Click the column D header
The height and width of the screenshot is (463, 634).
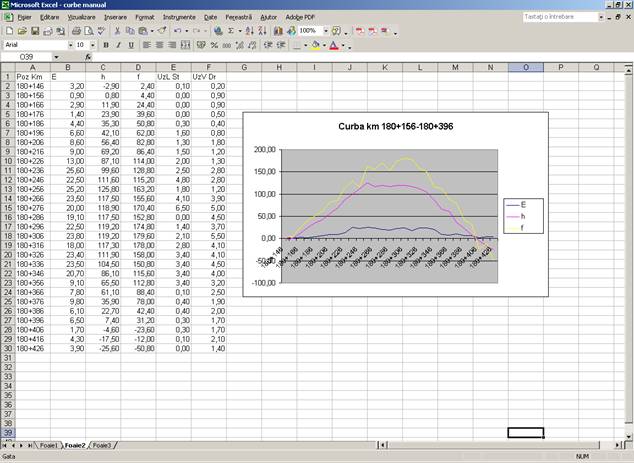tap(137, 67)
